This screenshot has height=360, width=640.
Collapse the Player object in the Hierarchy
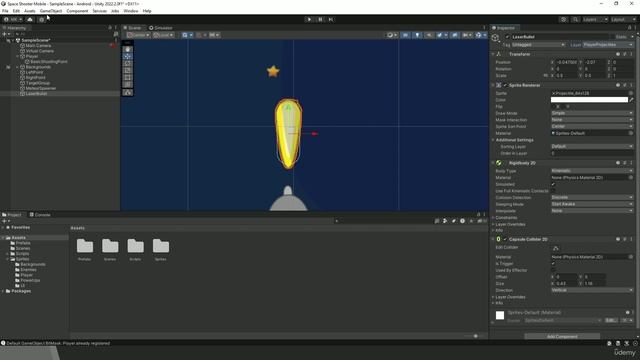click(x=18, y=56)
